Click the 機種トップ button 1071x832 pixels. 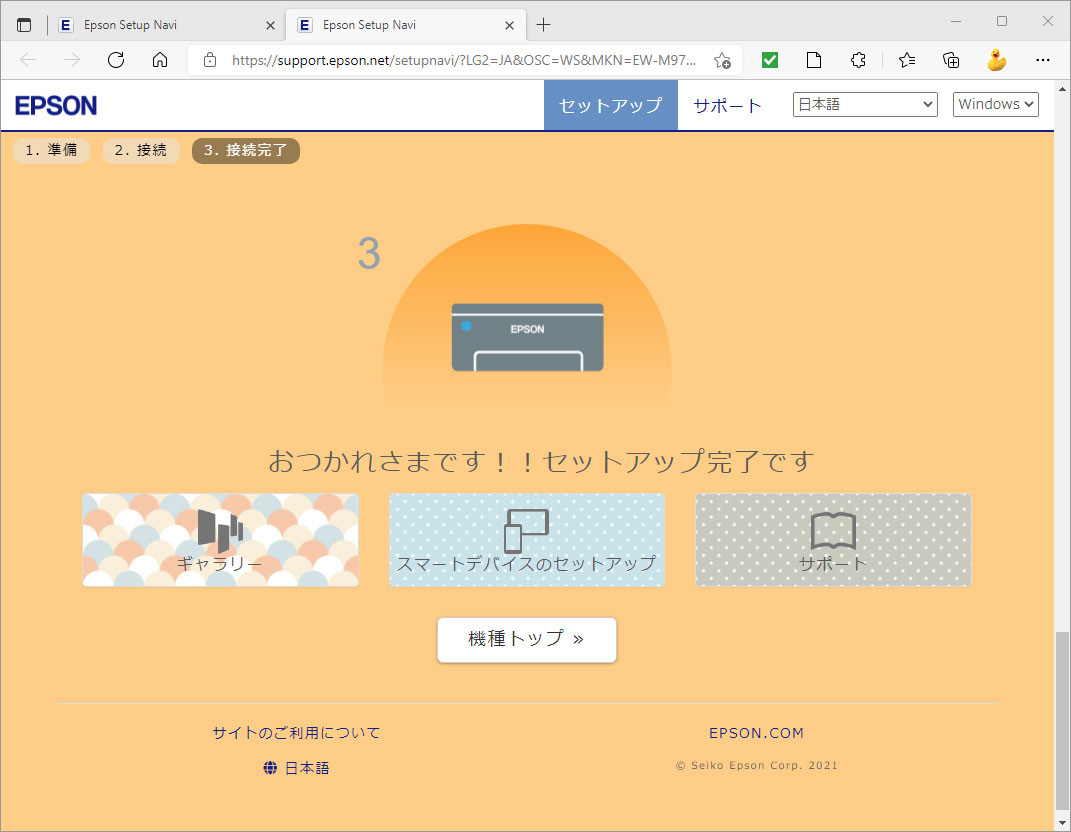(x=526, y=640)
